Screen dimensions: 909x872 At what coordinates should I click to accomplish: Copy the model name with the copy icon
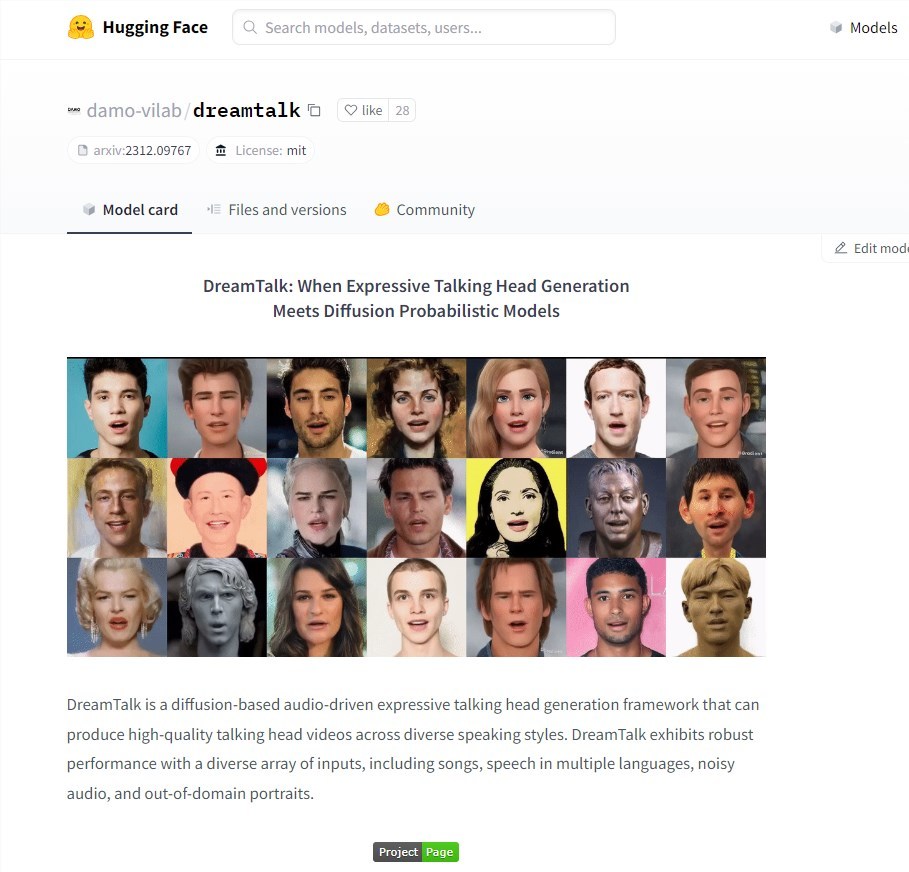314,110
